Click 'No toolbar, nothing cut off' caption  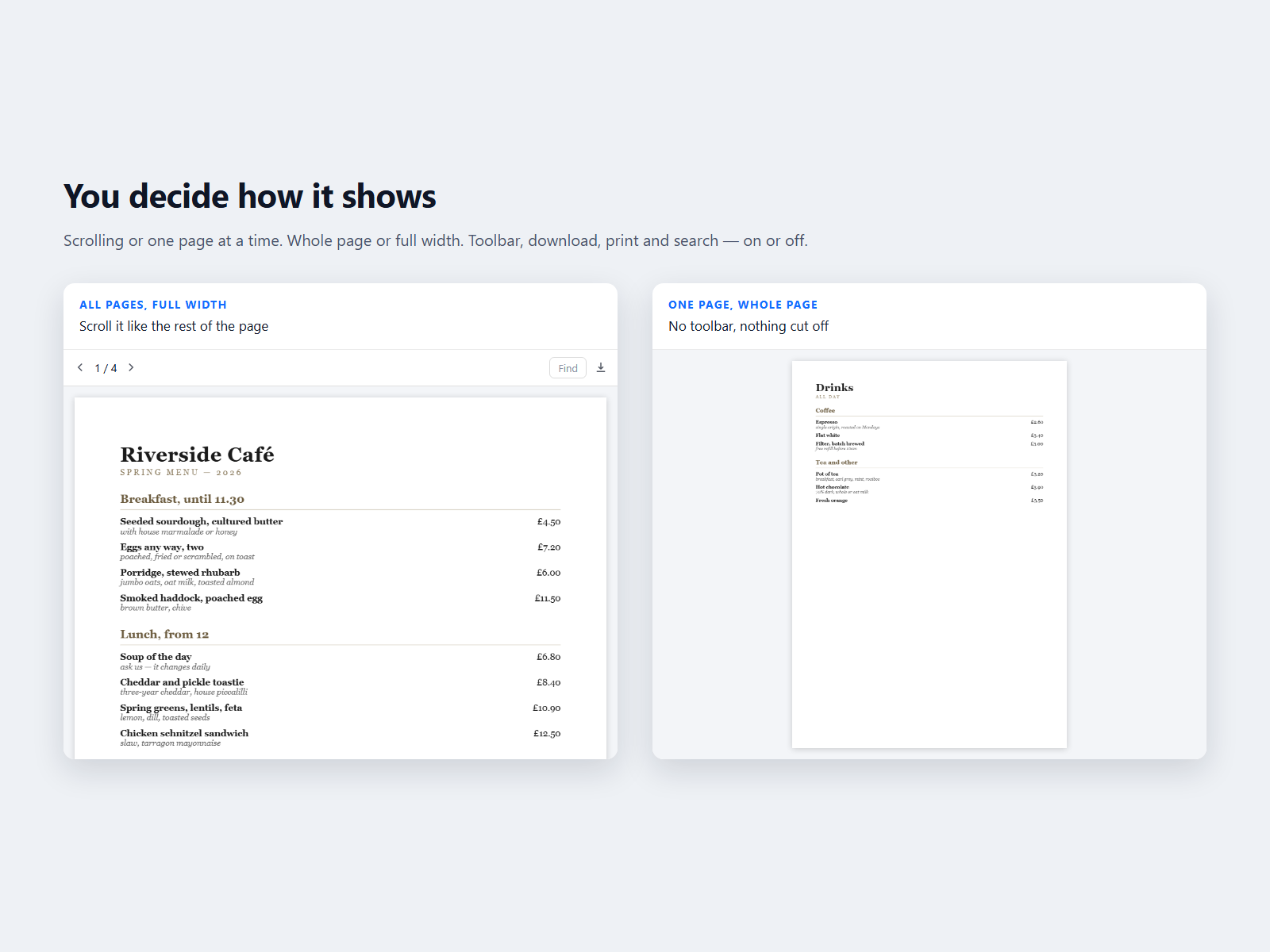749,326
